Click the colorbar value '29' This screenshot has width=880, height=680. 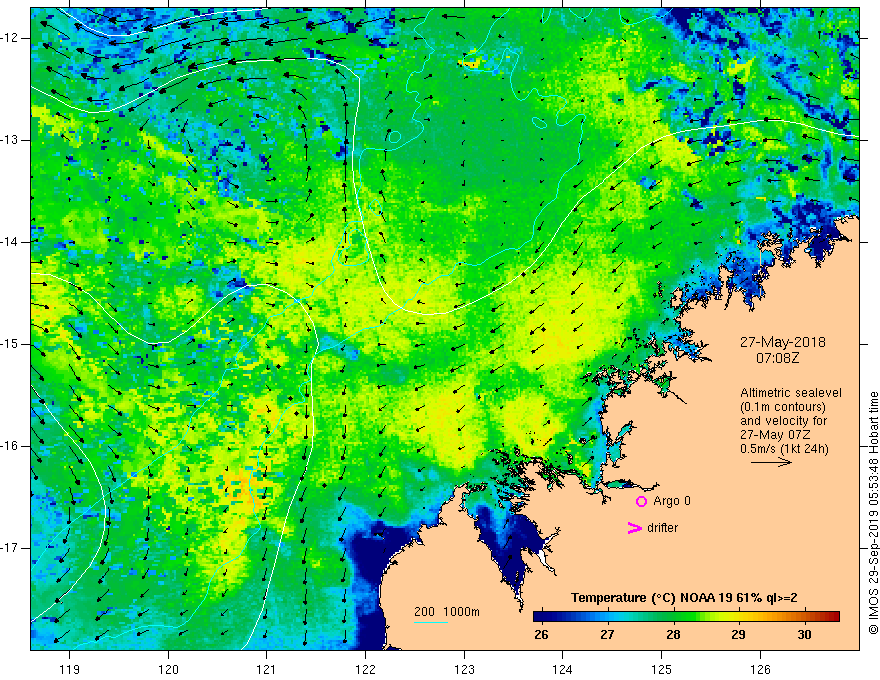point(739,635)
